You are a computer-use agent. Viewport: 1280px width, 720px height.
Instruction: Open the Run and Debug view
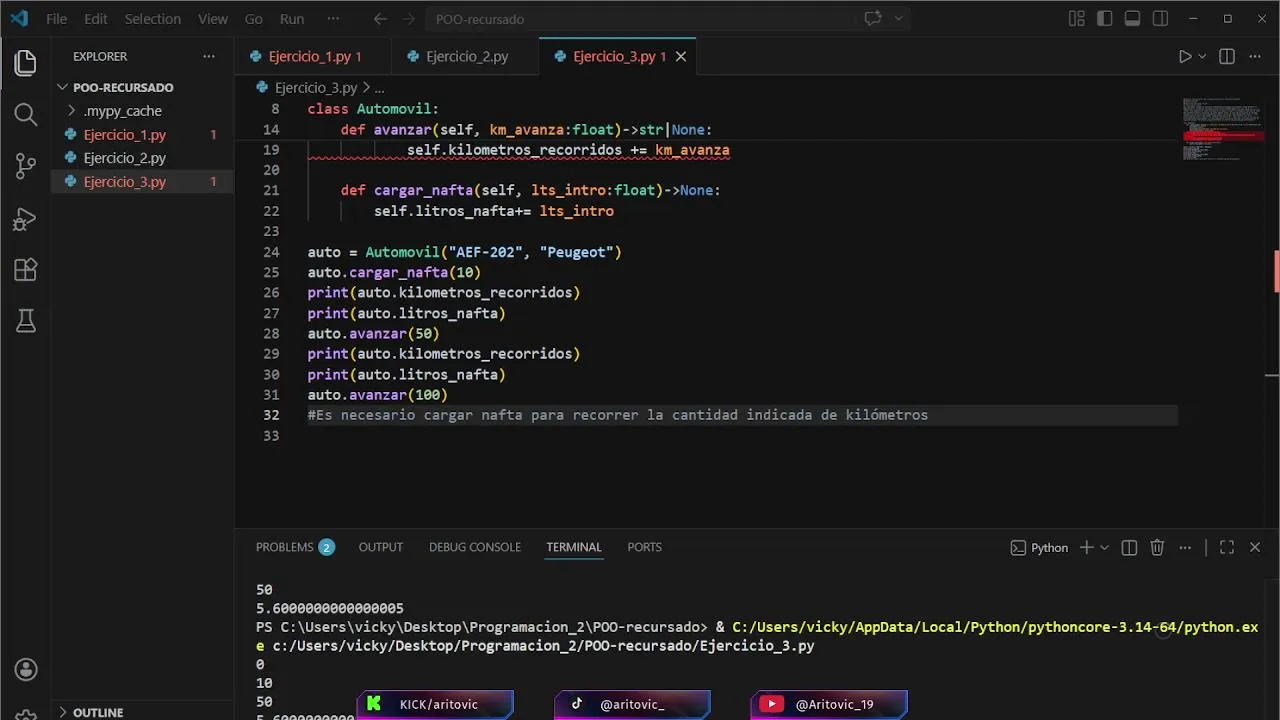(26, 219)
